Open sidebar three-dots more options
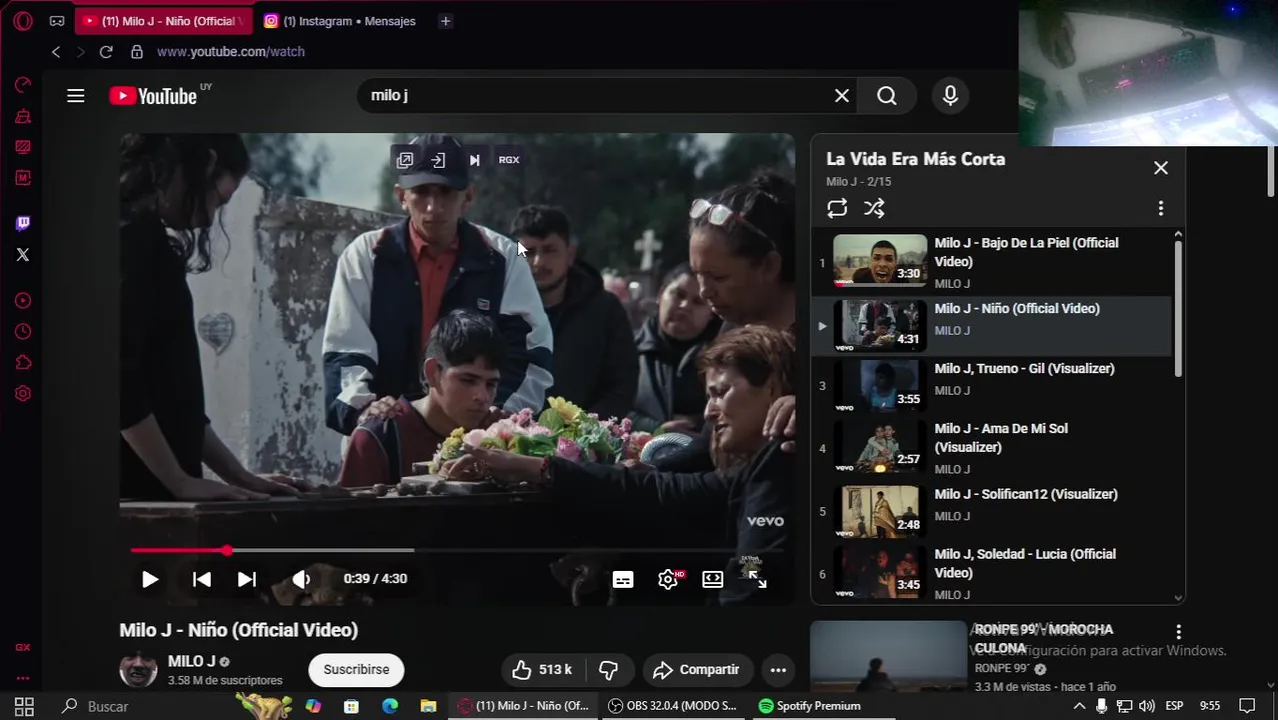The width and height of the screenshot is (1278, 720). pos(23,680)
